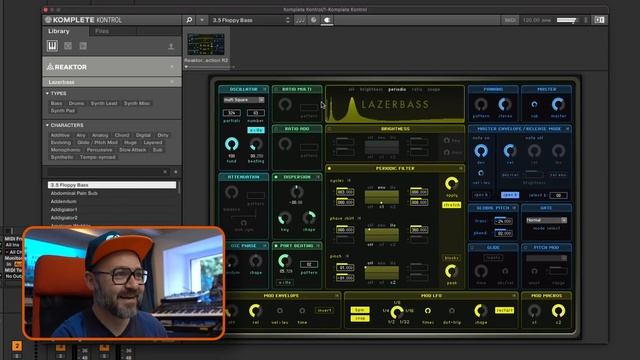Click the Part Beating knob
This screenshot has height=360, width=640.
point(284,261)
